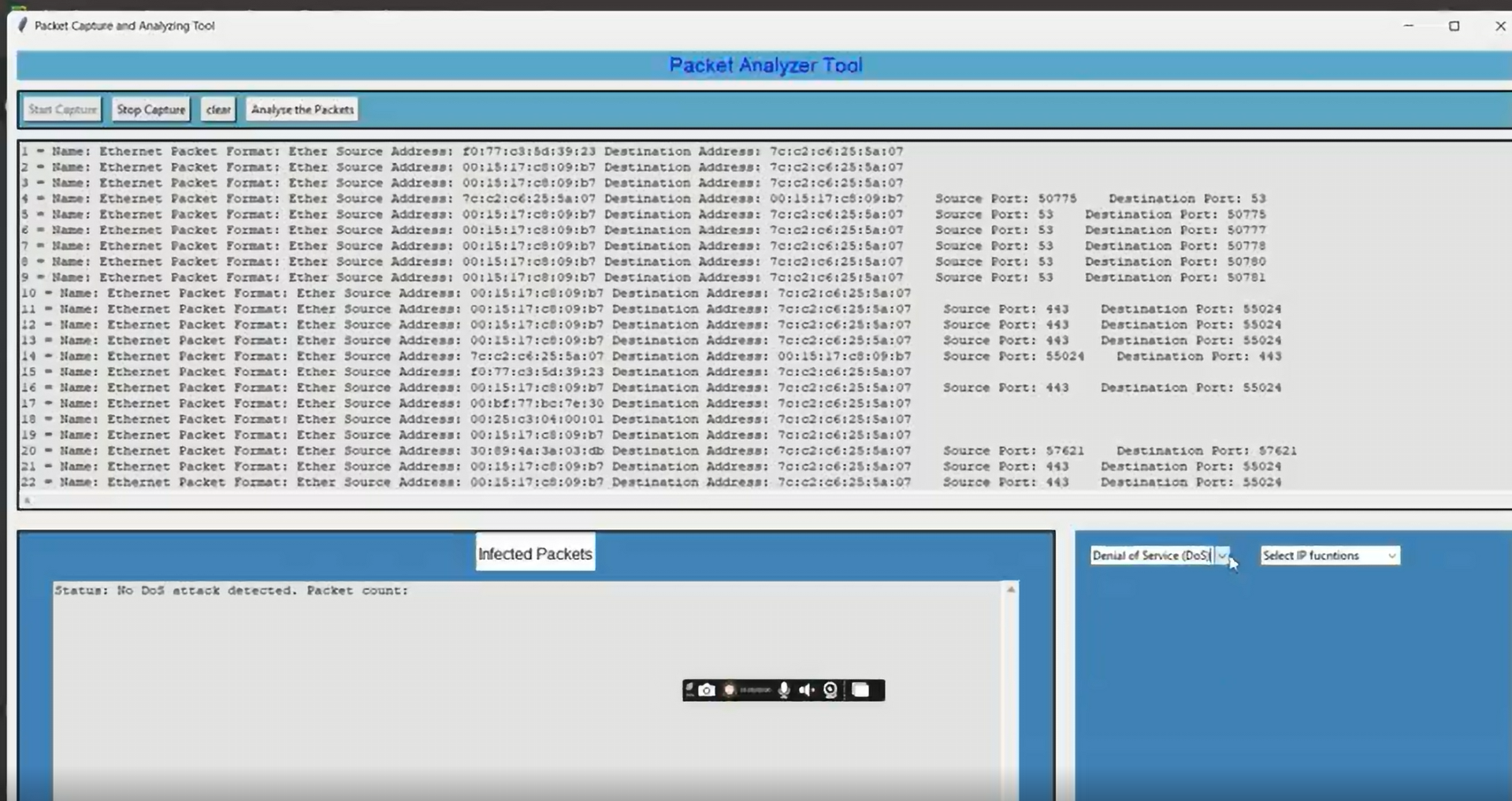Click the Denial of Service combo box text
The image size is (1512, 801).
coord(1150,555)
